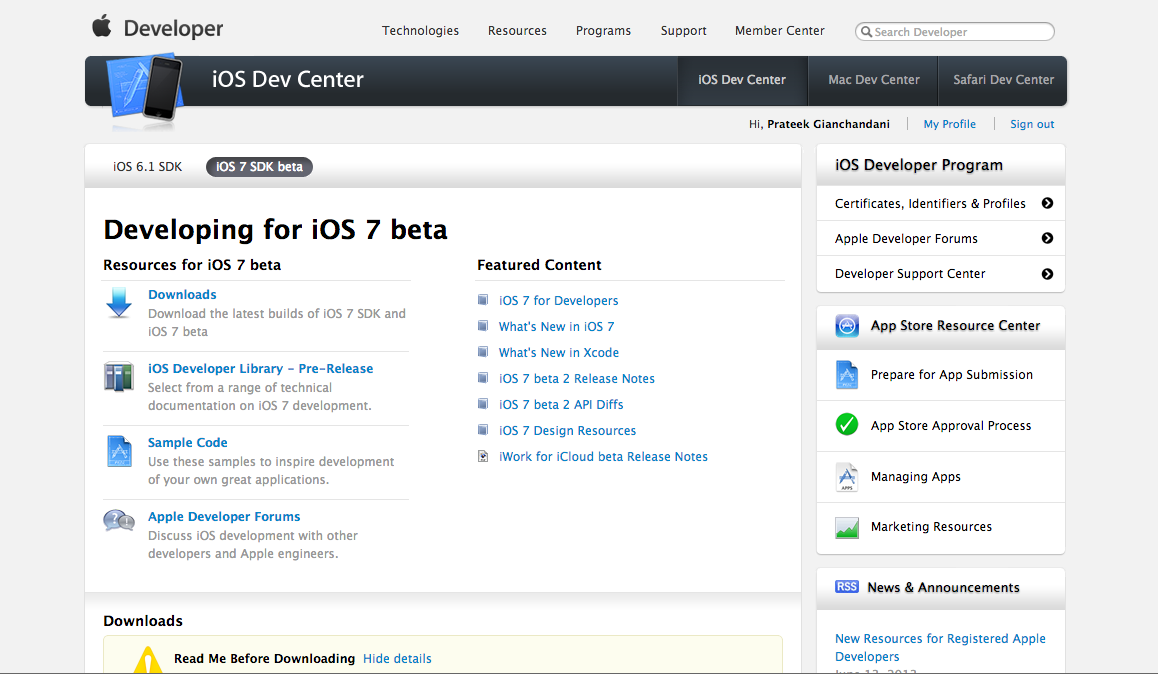Click the document icon beside iWork for iCloud notes
The image size is (1158, 674).
click(482, 456)
